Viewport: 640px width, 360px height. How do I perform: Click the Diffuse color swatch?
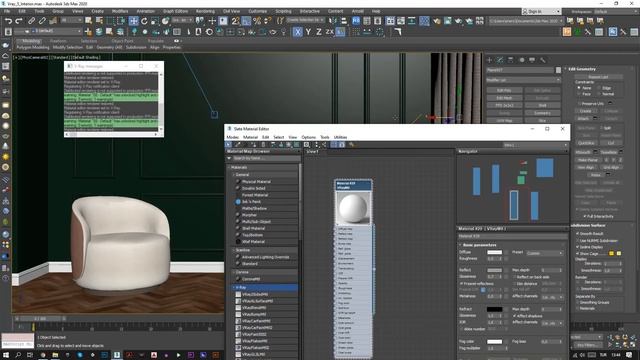[494, 252]
